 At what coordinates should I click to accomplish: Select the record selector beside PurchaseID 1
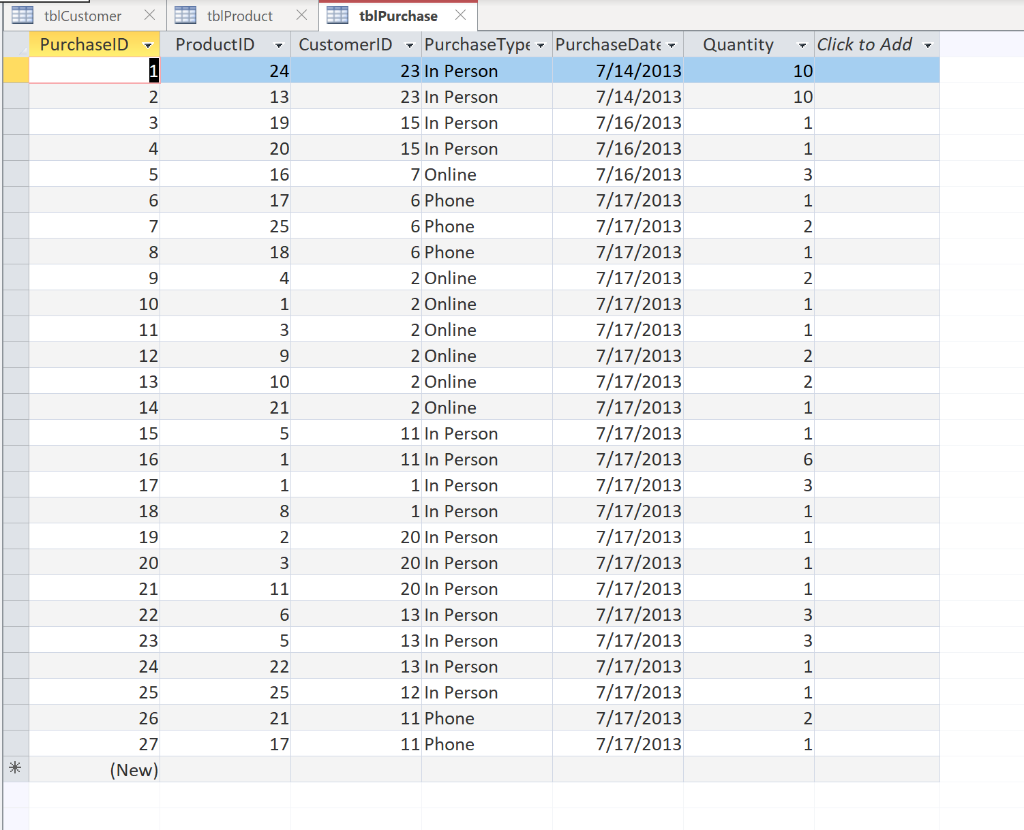click(14, 70)
